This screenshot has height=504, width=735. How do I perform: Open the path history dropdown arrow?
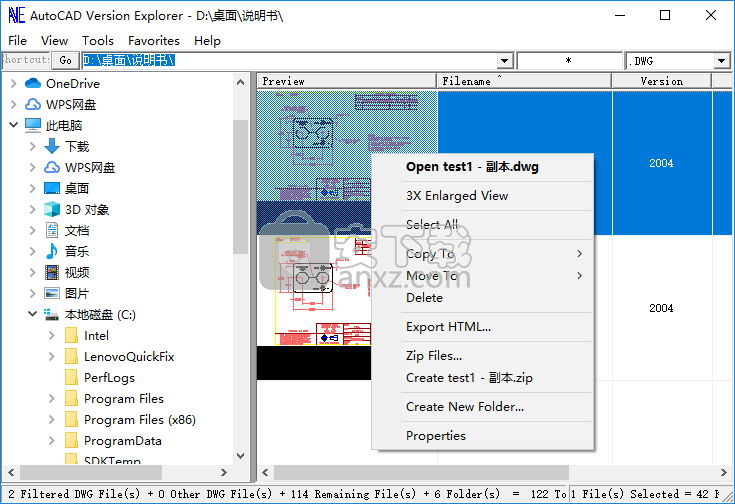[504, 61]
